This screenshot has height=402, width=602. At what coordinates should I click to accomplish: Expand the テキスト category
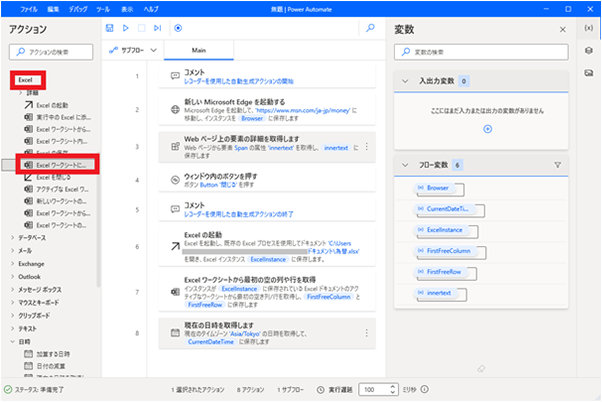coord(13,329)
